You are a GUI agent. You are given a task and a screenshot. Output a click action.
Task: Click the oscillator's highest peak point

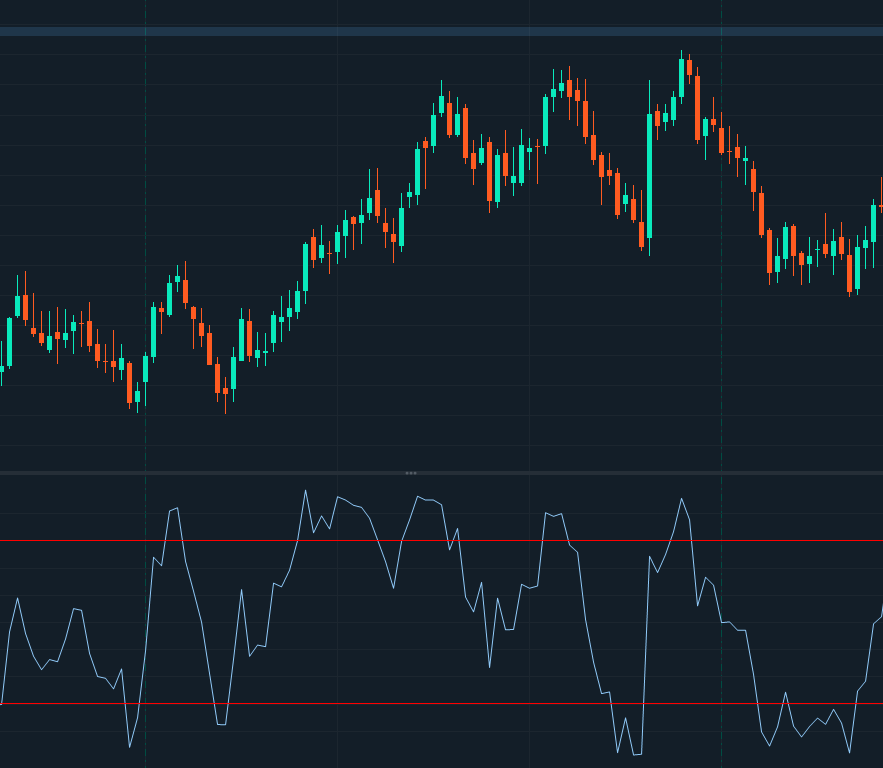(x=305, y=490)
